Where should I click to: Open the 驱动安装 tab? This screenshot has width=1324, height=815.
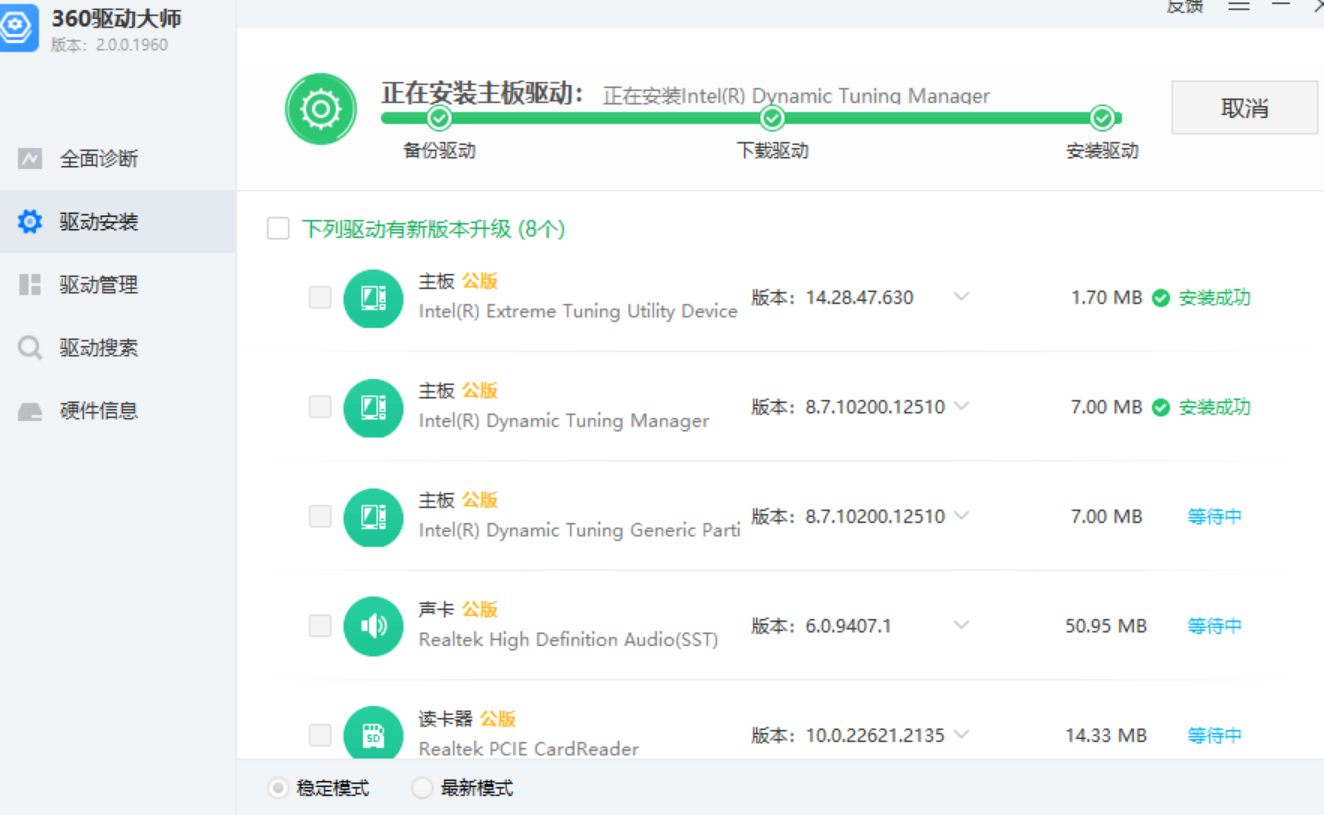point(118,221)
